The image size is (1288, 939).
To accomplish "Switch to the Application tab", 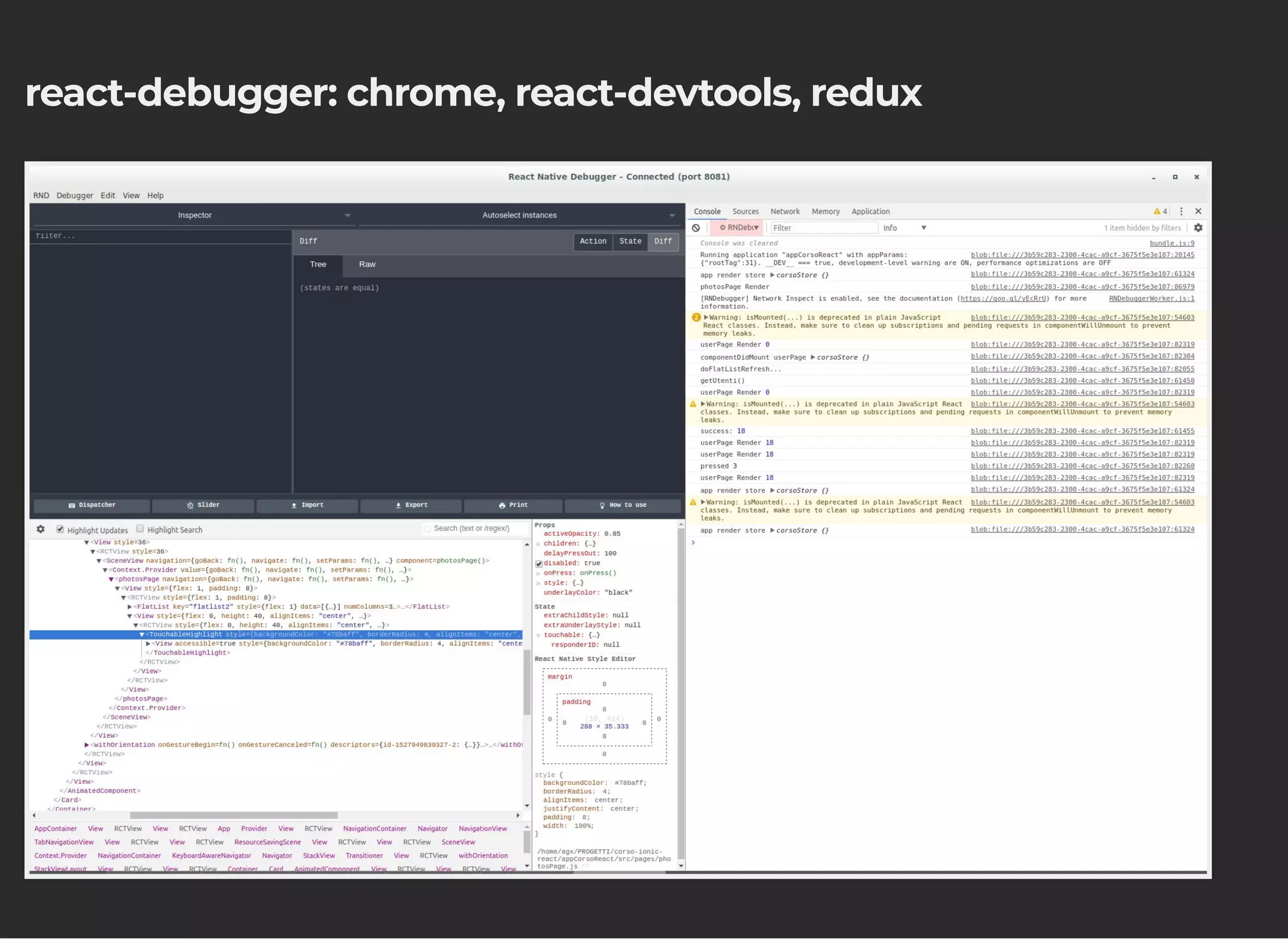I will 870,211.
